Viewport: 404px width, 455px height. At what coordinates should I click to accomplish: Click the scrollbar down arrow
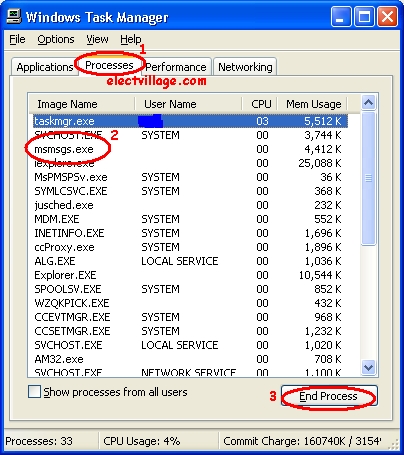(x=368, y=367)
